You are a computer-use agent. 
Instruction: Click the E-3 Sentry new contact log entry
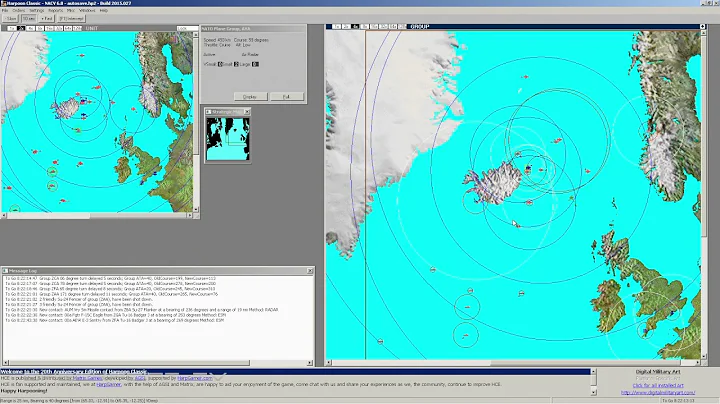point(114,320)
